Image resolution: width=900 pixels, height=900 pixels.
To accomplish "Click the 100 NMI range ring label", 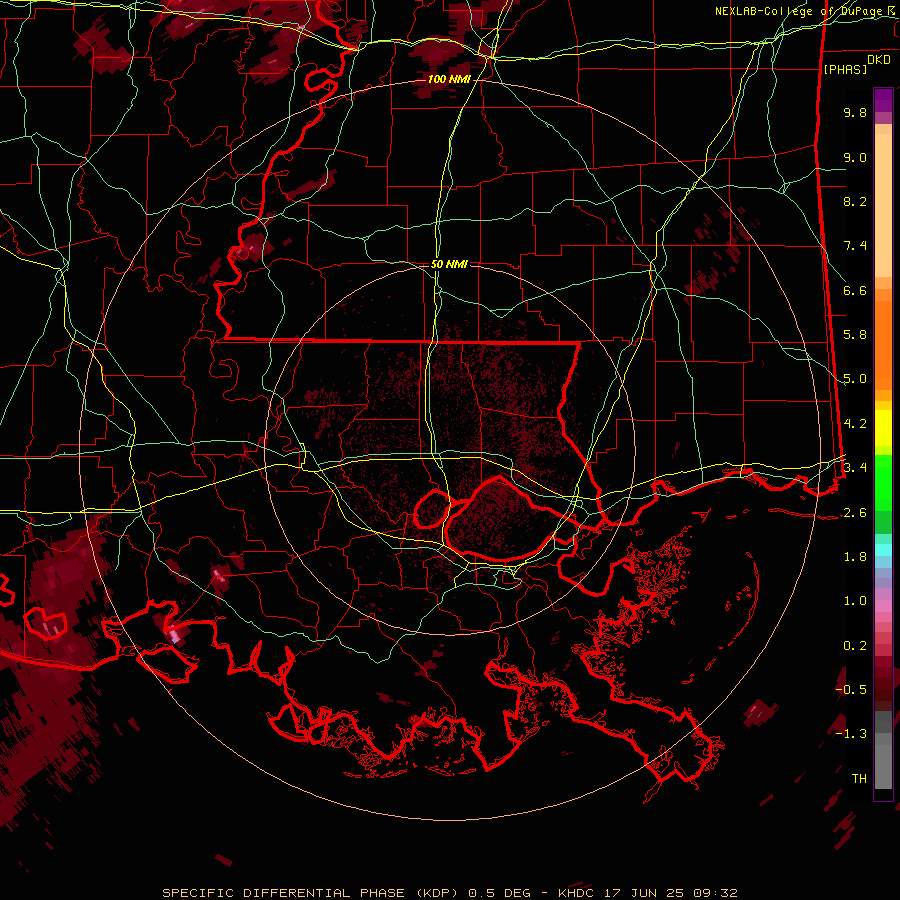I will click(449, 79).
